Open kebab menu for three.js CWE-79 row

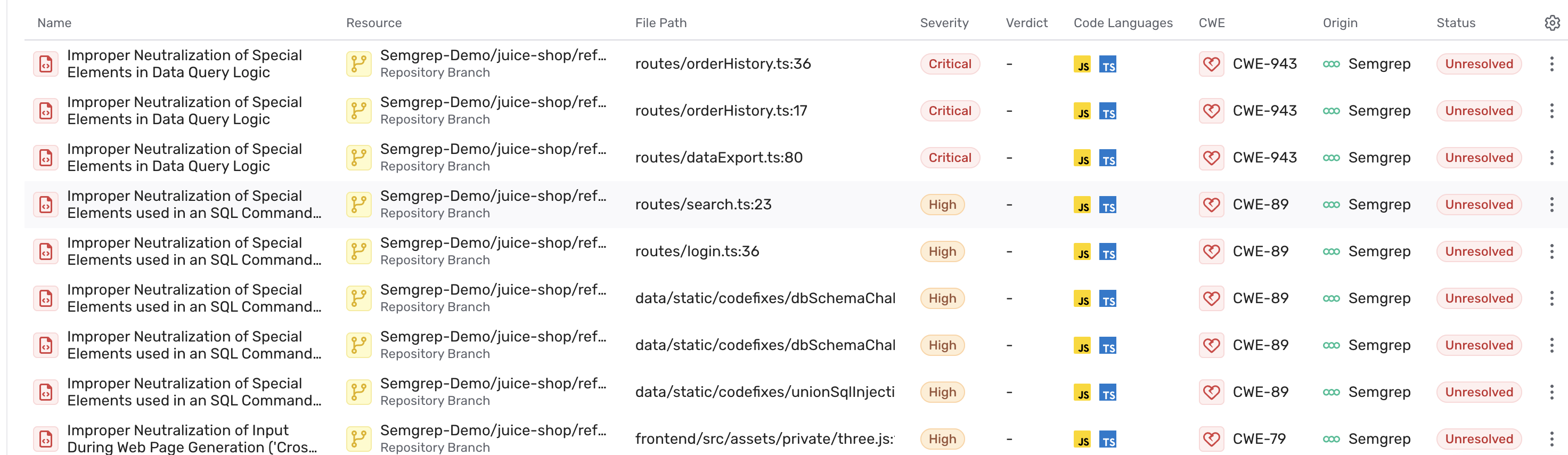(x=1551, y=438)
